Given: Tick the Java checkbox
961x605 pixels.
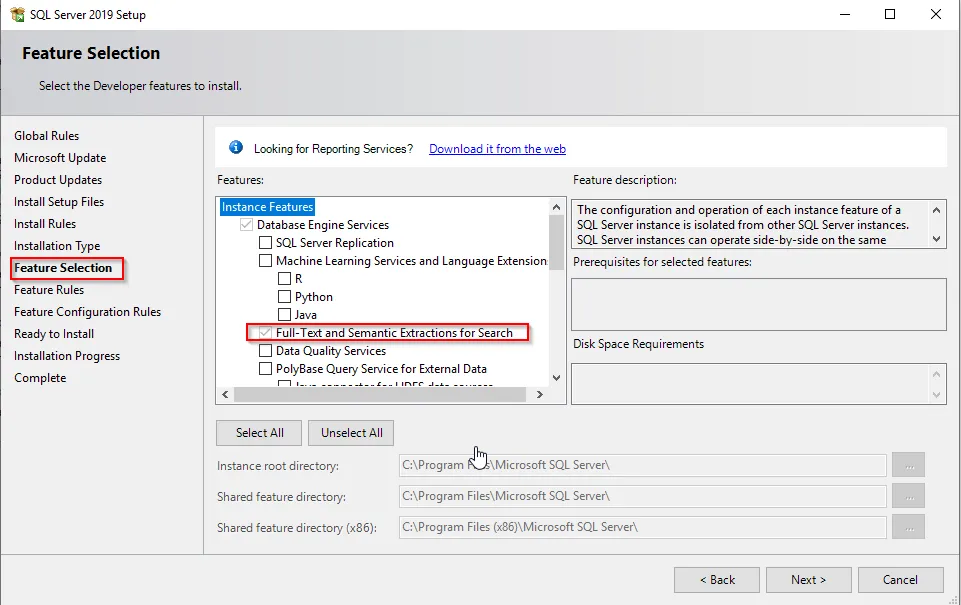Looking at the screenshot, I should tap(284, 314).
